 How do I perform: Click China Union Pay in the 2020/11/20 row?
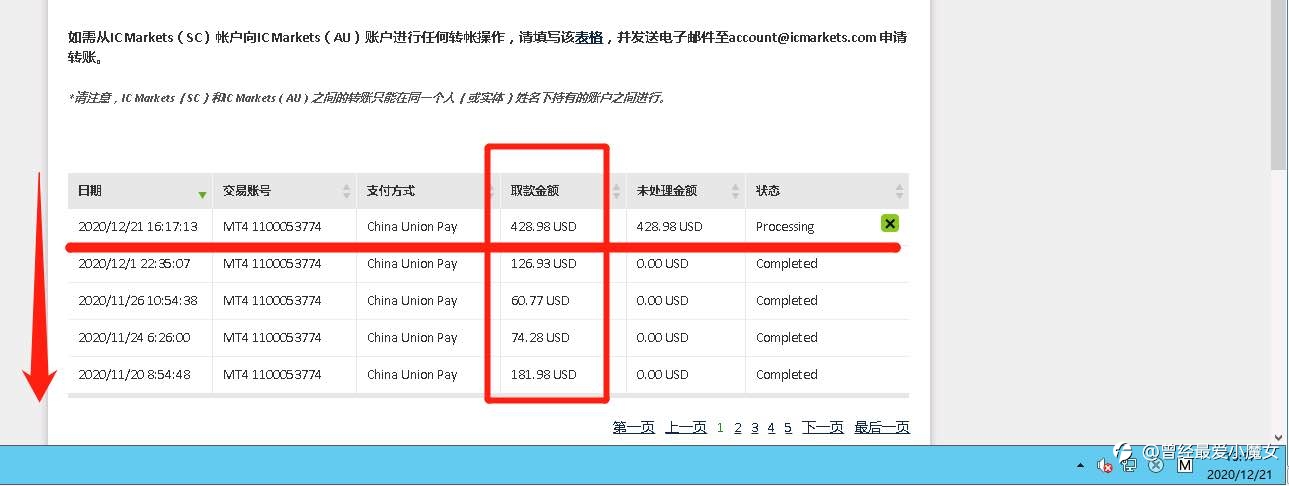coord(412,375)
